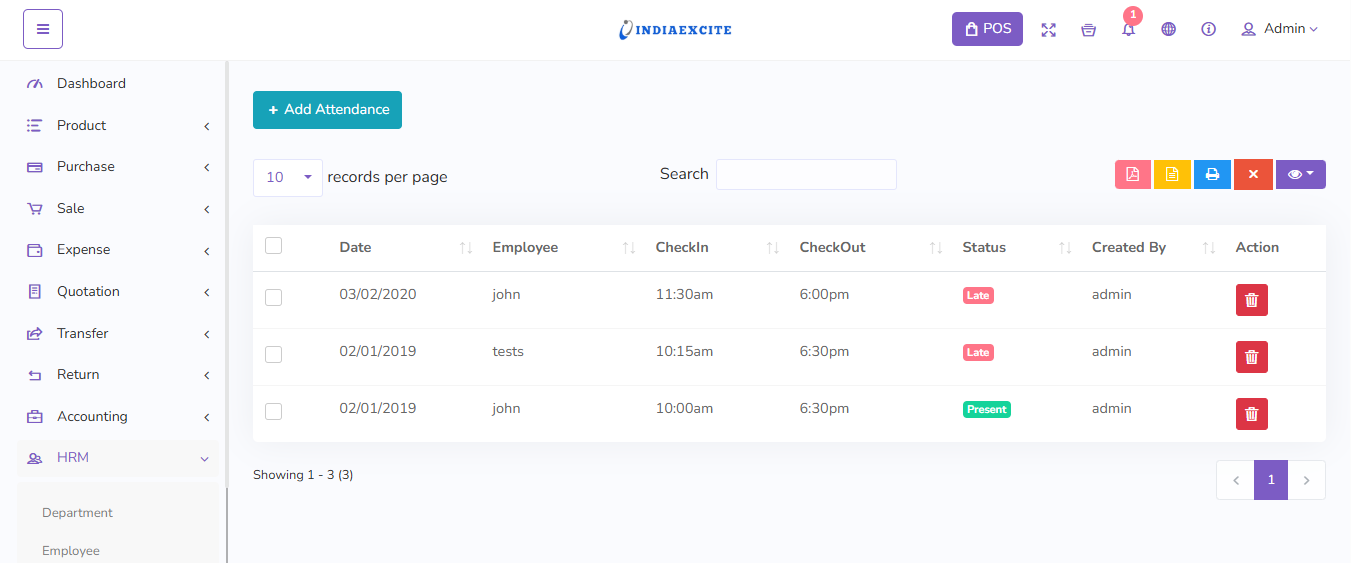This screenshot has width=1351, height=563.
Task: Click into the Search input field
Action: pos(806,174)
